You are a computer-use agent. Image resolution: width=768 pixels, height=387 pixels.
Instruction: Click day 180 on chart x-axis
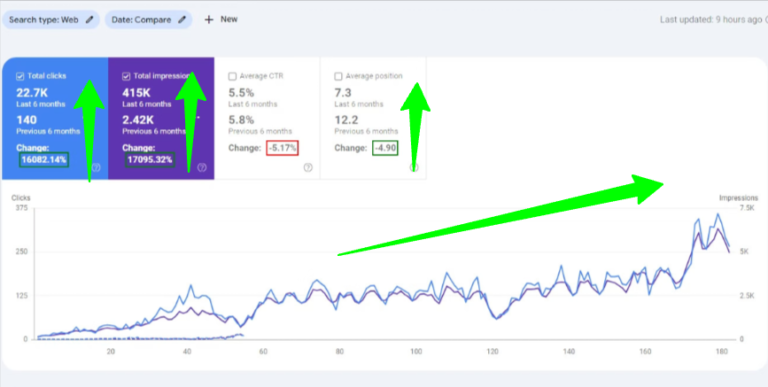pos(722,351)
